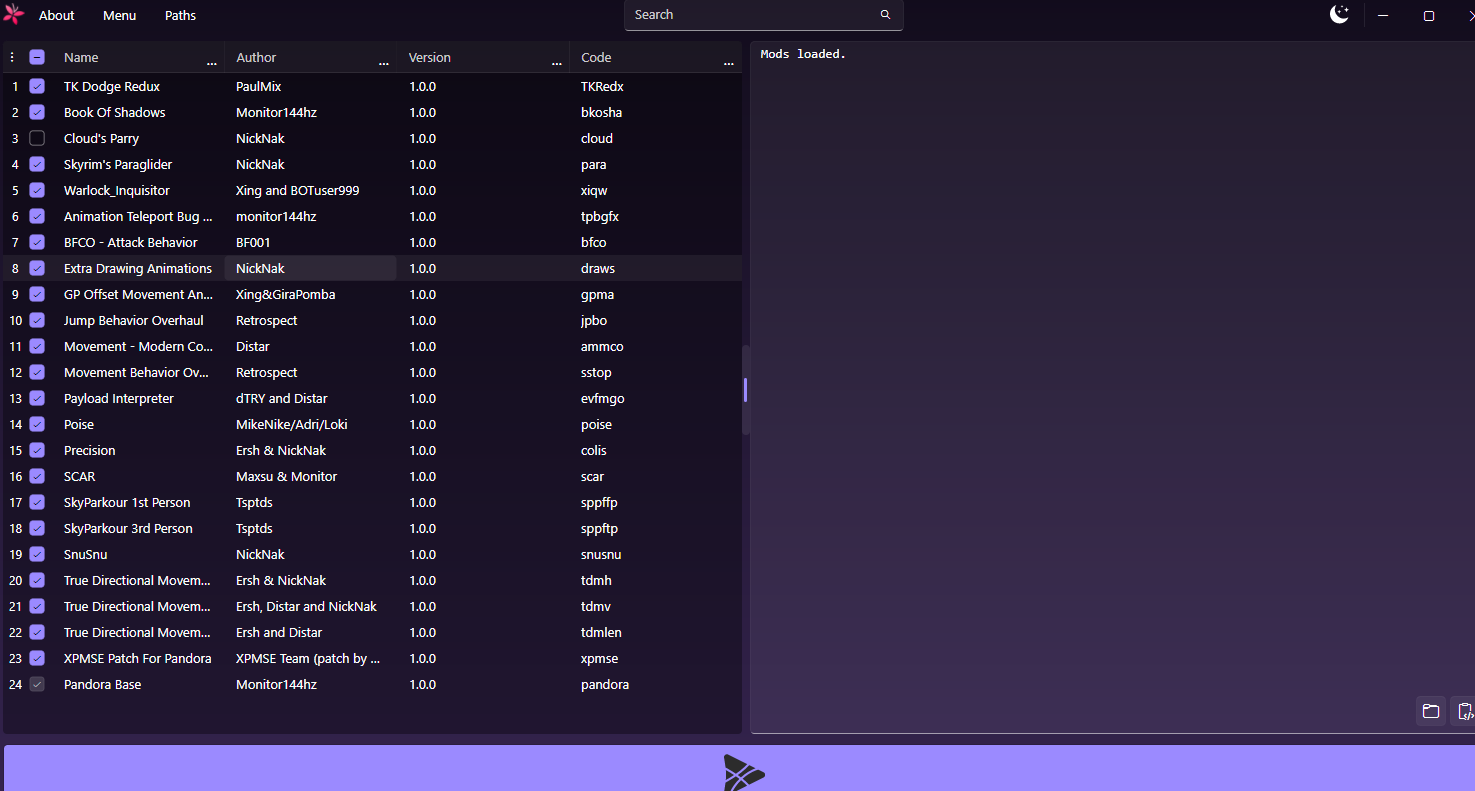This screenshot has height=791, width=1475.
Task: Select Pandora Base mod name
Action: point(102,684)
